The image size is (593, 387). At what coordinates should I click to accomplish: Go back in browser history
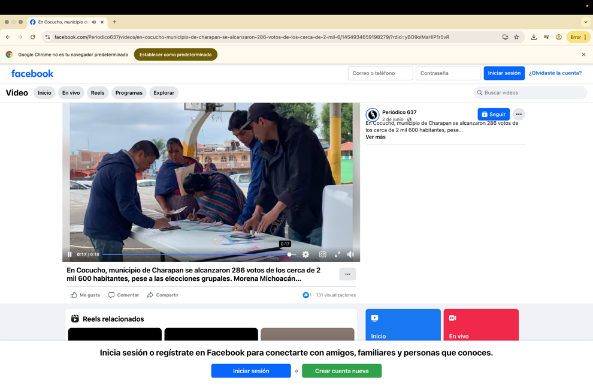click(8, 37)
